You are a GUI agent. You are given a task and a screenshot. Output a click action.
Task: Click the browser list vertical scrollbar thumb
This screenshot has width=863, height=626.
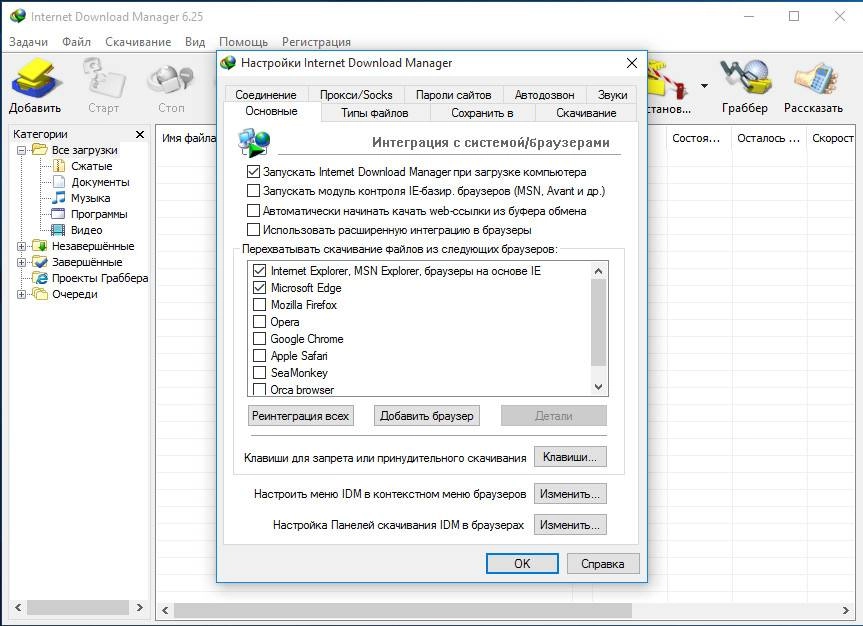(599, 323)
